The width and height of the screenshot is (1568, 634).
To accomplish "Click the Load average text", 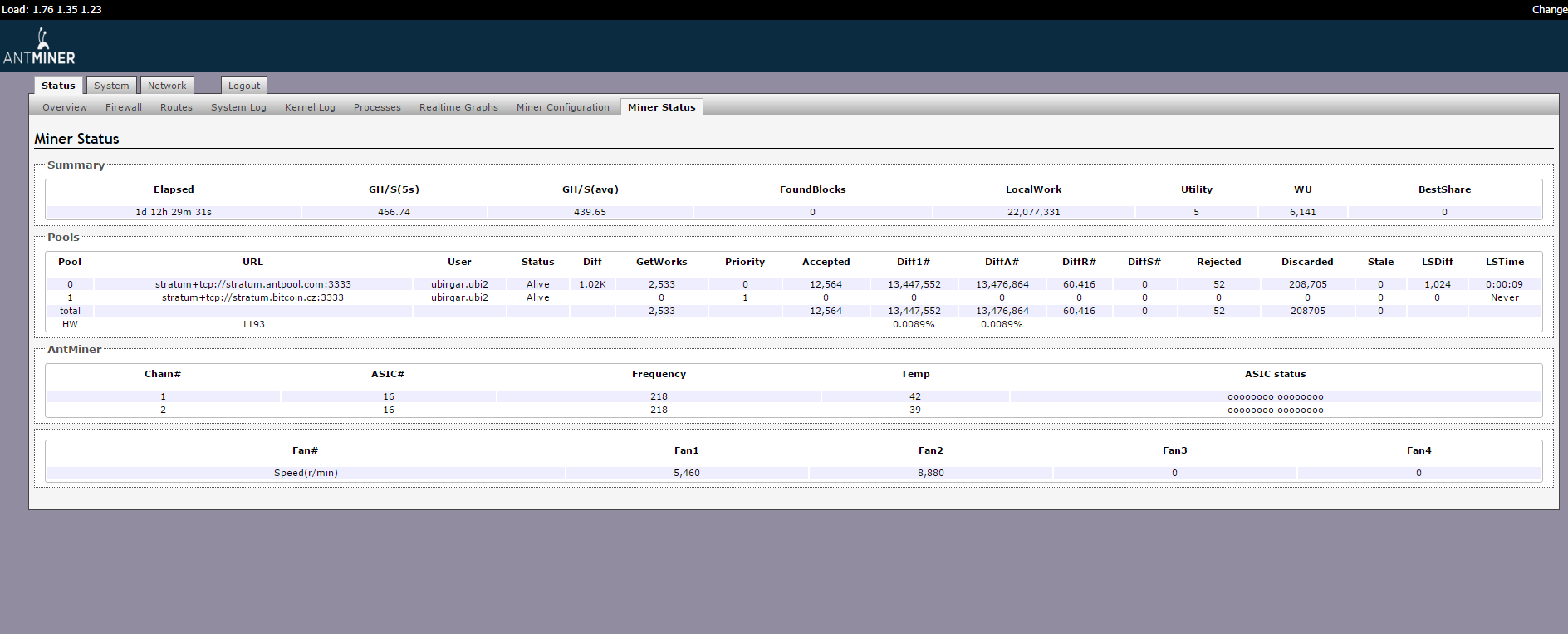I will pos(51,10).
